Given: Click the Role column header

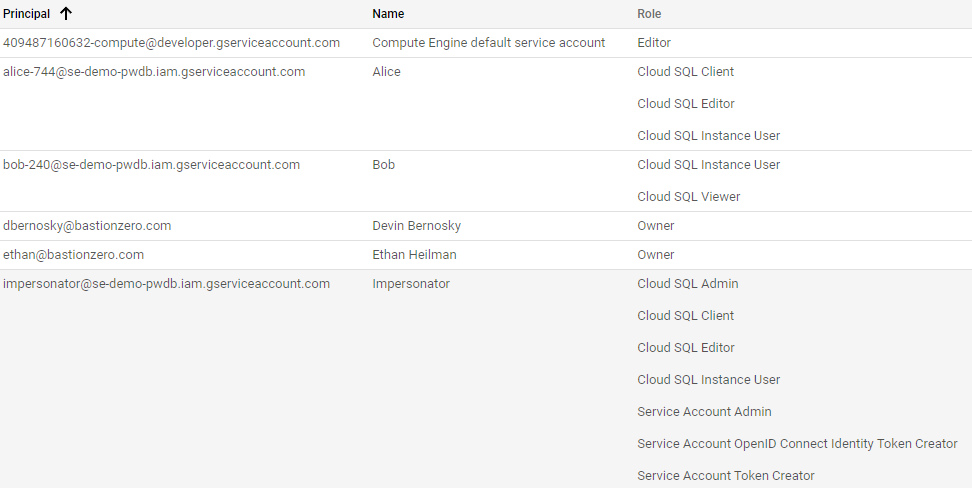Looking at the screenshot, I should (x=649, y=14).
